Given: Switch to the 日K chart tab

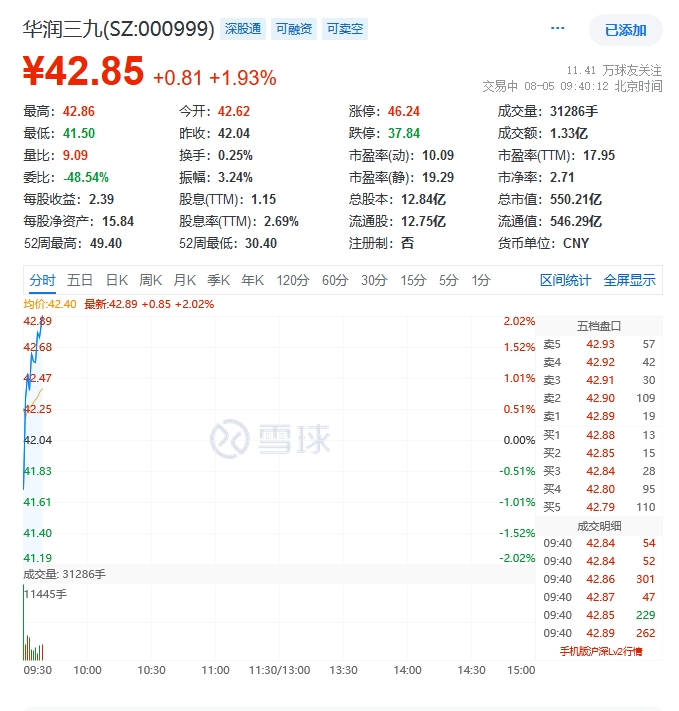Looking at the screenshot, I should (117, 280).
